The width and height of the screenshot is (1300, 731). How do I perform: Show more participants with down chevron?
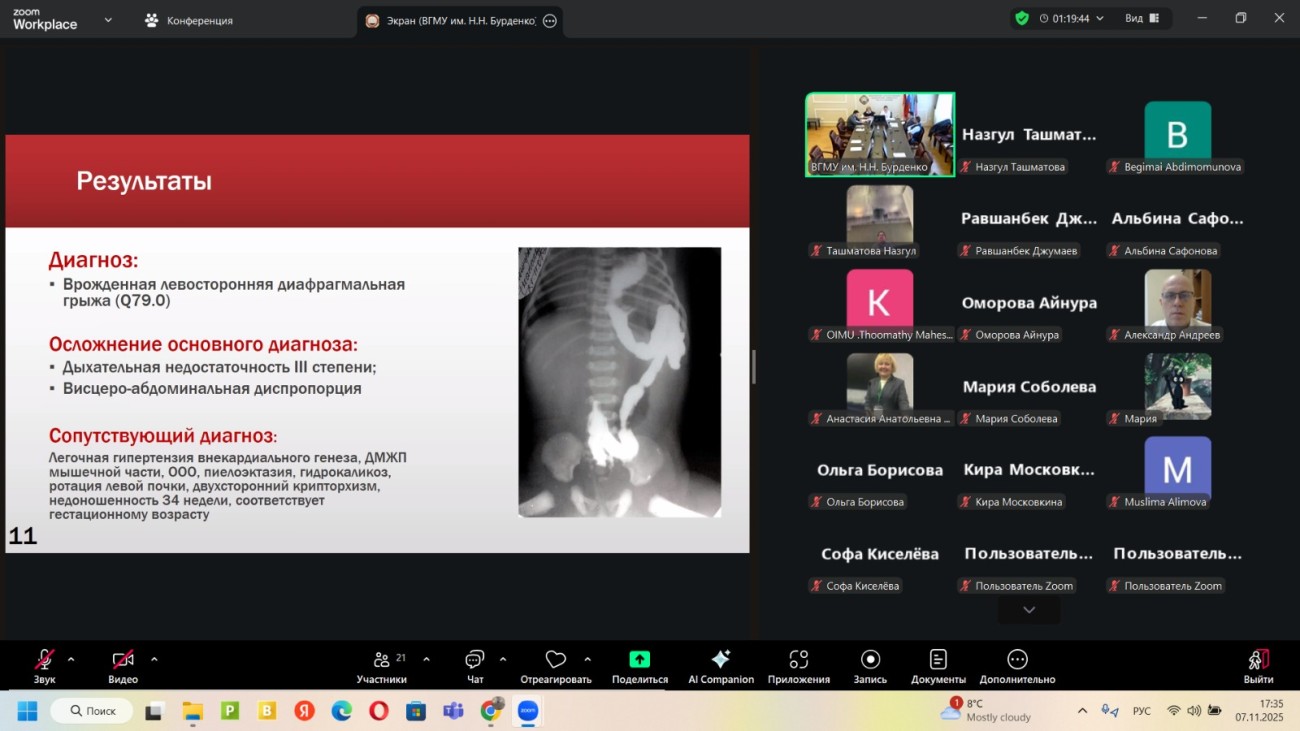(1029, 610)
